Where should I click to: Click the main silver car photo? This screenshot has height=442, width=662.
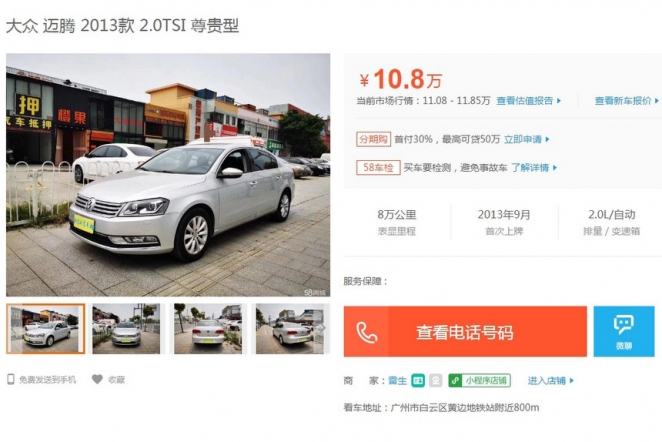pyautogui.click(x=168, y=175)
